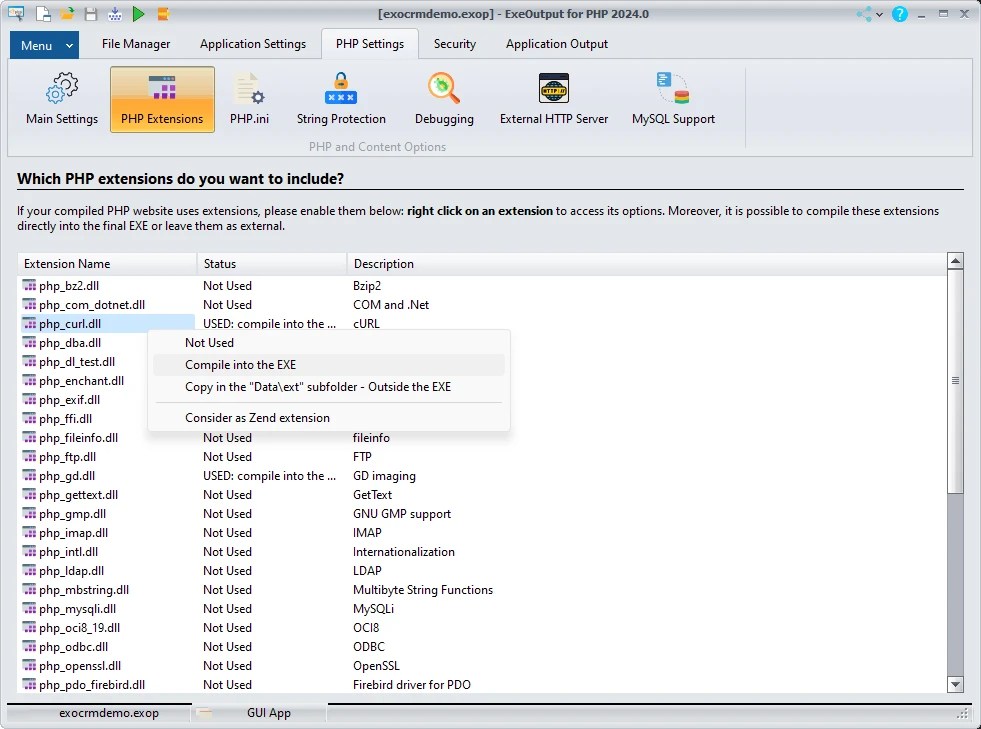This screenshot has width=981, height=729.
Task: Select the php_oci8_19.dll row
Action: [482, 628]
